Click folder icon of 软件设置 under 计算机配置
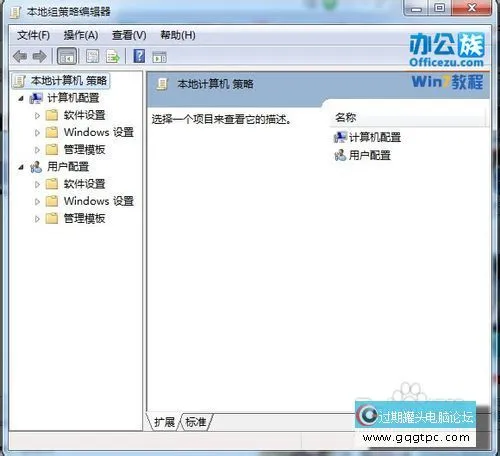 [52, 115]
